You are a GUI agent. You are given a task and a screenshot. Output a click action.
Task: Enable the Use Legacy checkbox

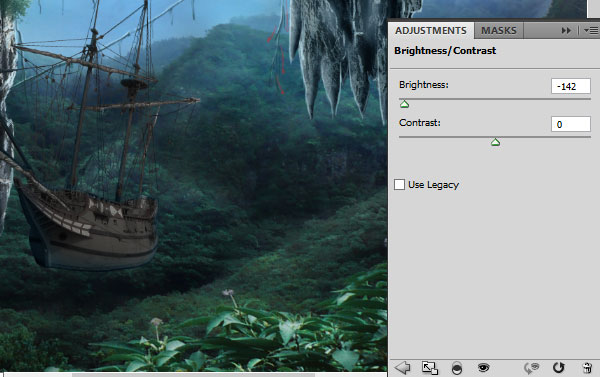[x=399, y=184]
